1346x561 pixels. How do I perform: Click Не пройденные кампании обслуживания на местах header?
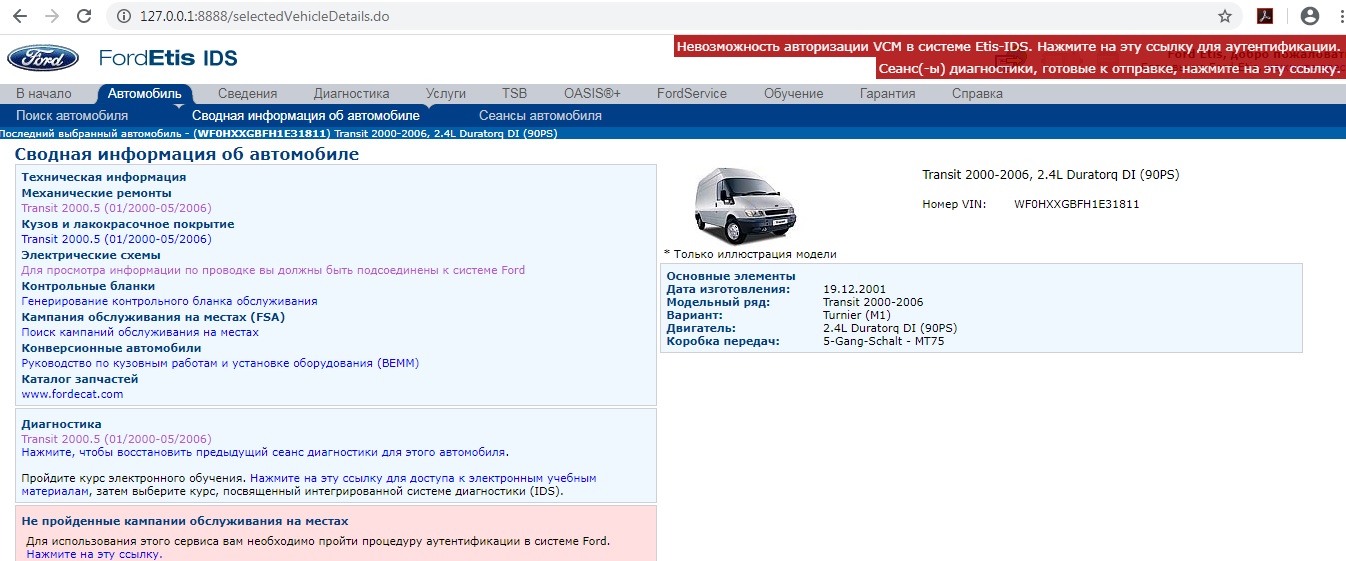[x=185, y=521]
